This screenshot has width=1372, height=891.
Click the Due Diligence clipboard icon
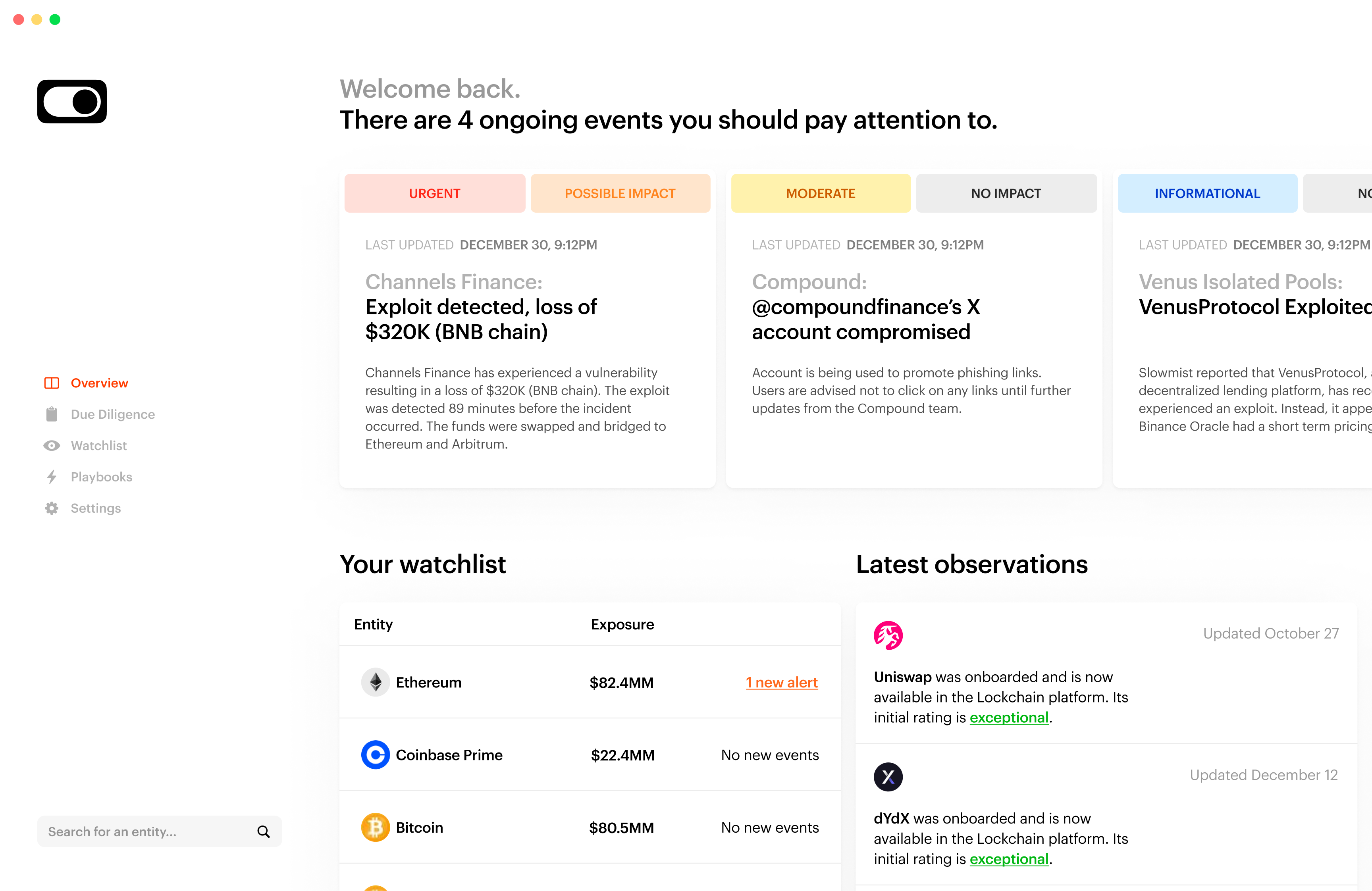(52, 414)
